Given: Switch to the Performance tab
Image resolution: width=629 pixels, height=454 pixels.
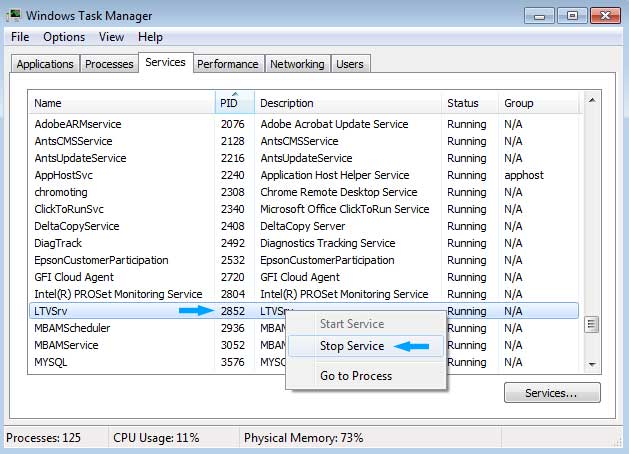Looking at the screenshot, I should click(227, 64).
